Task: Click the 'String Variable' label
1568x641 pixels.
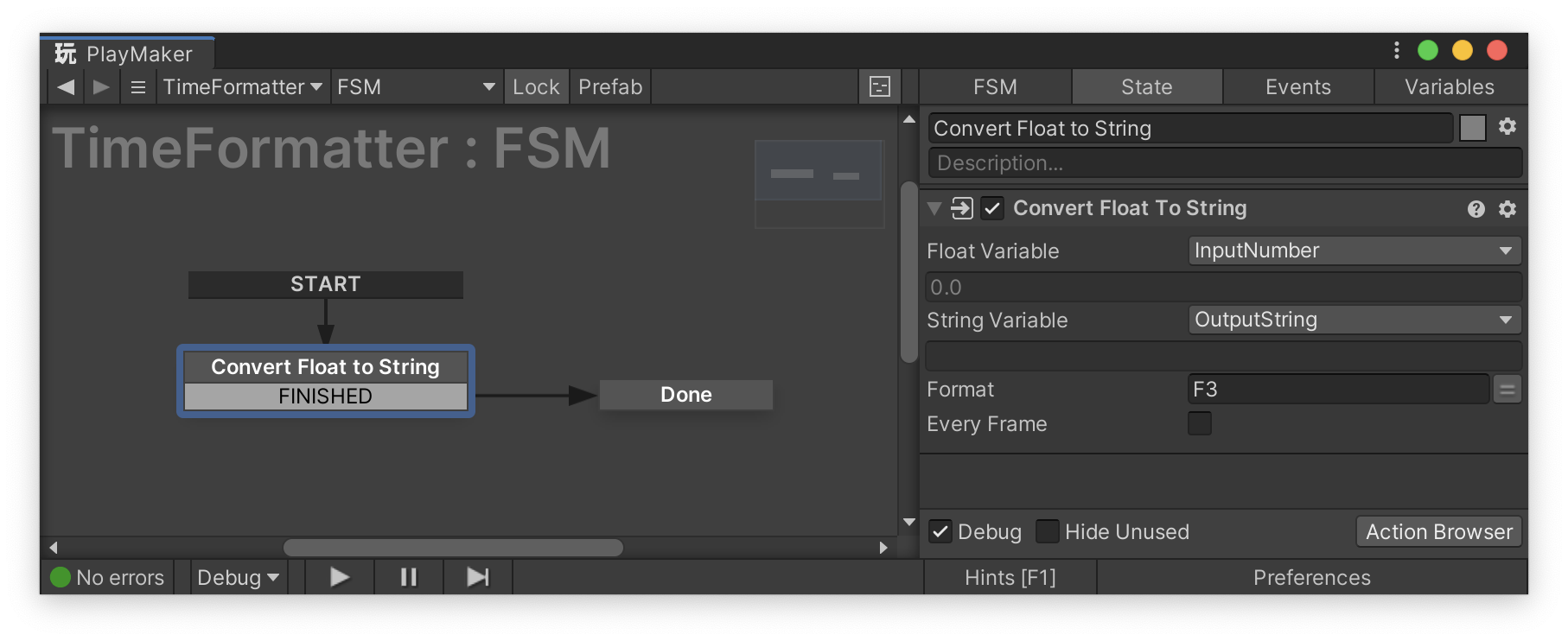Action: [998, 320]
